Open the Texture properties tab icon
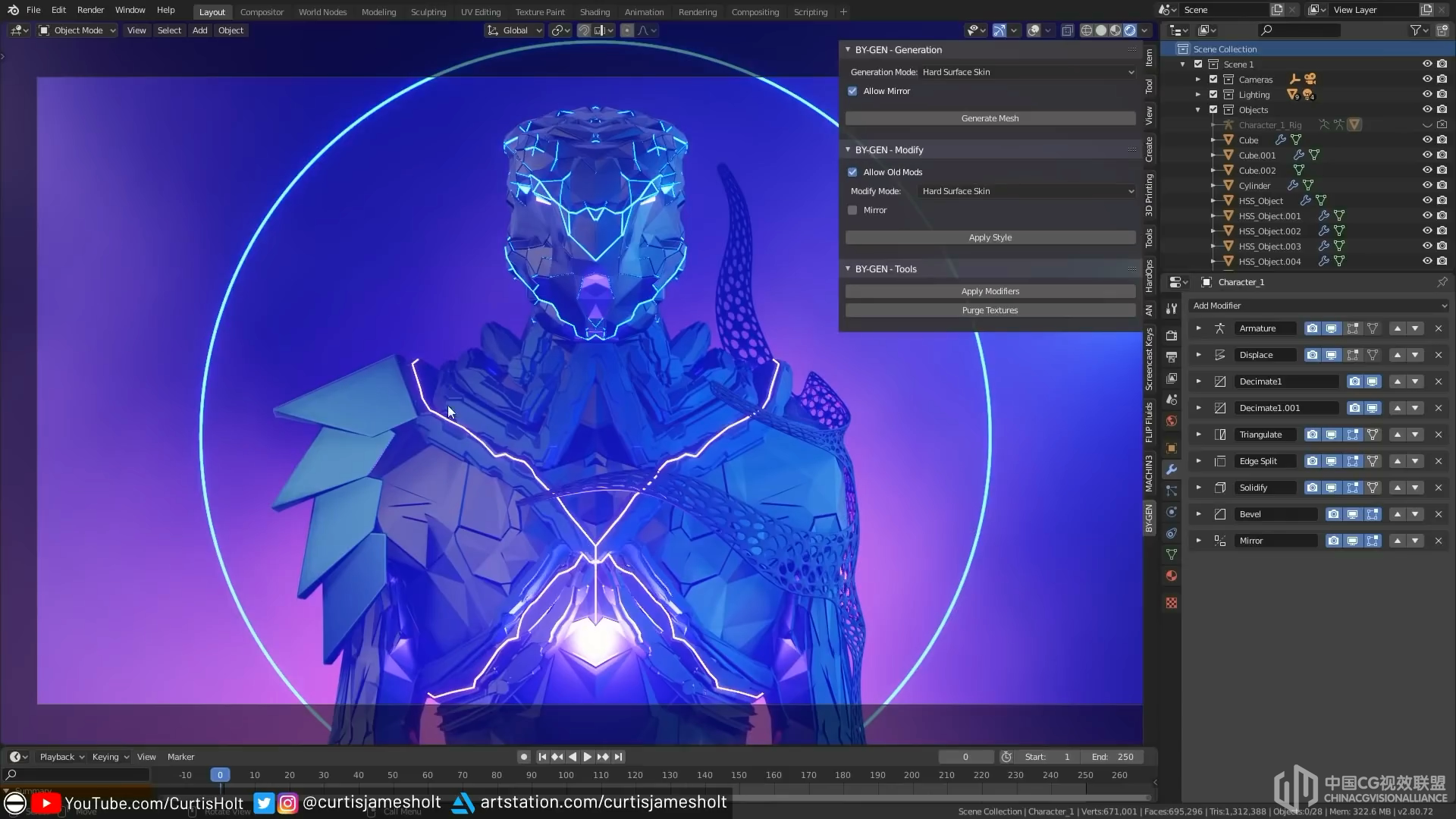Viewport: 1456px width, 819px height. 1172,603
